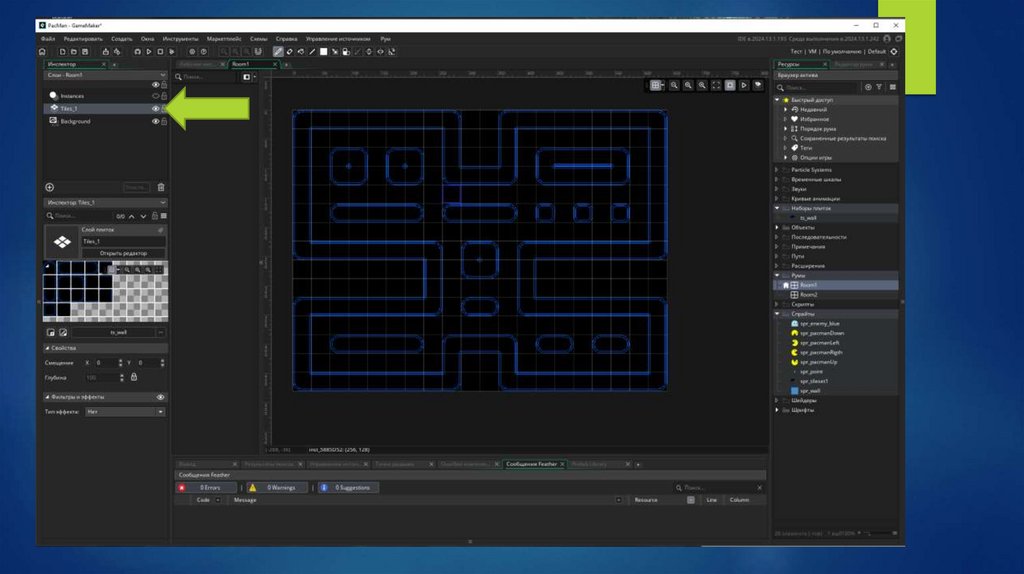Switch to the Сообщения Feather tab
Screen dimensions: 1024x574
click(532, 464)
